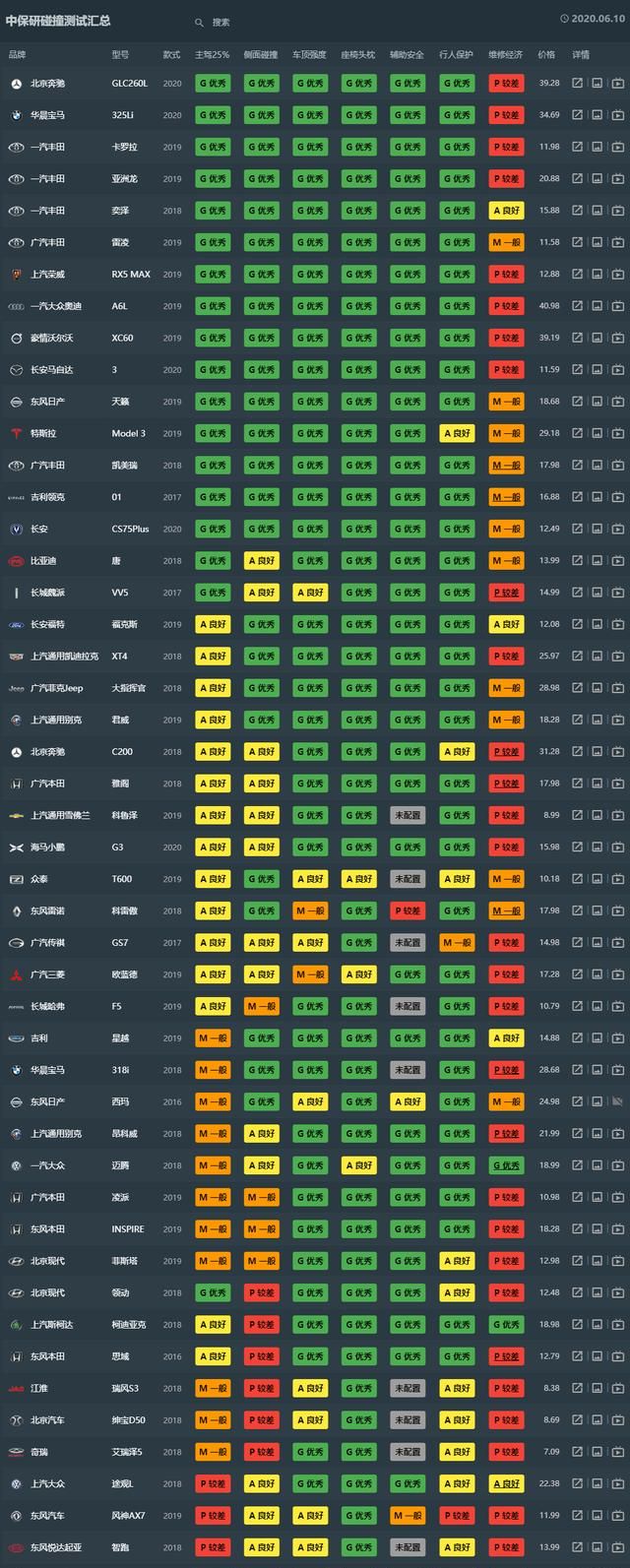Viewport: 630px width, 1568px height.
Task: Open details link icon for 思域 row
Action: click(x=578, y=1356)
